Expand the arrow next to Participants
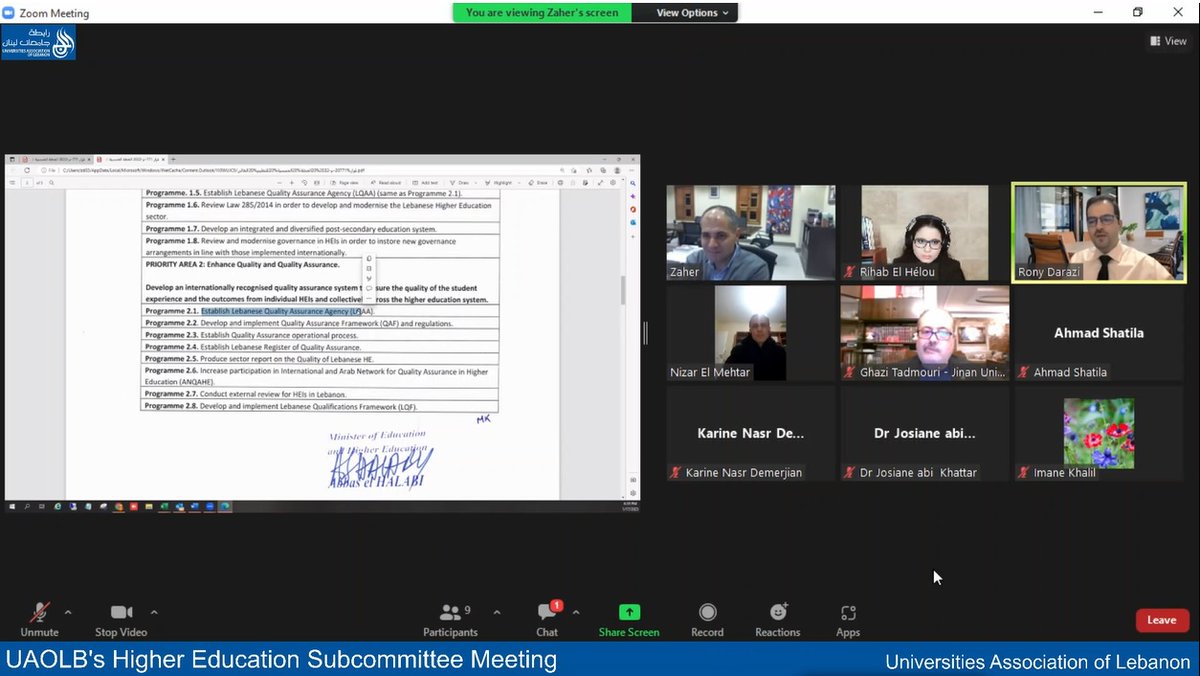The height and width of the screenshot is (676, 1200). (x=497, y=612)
